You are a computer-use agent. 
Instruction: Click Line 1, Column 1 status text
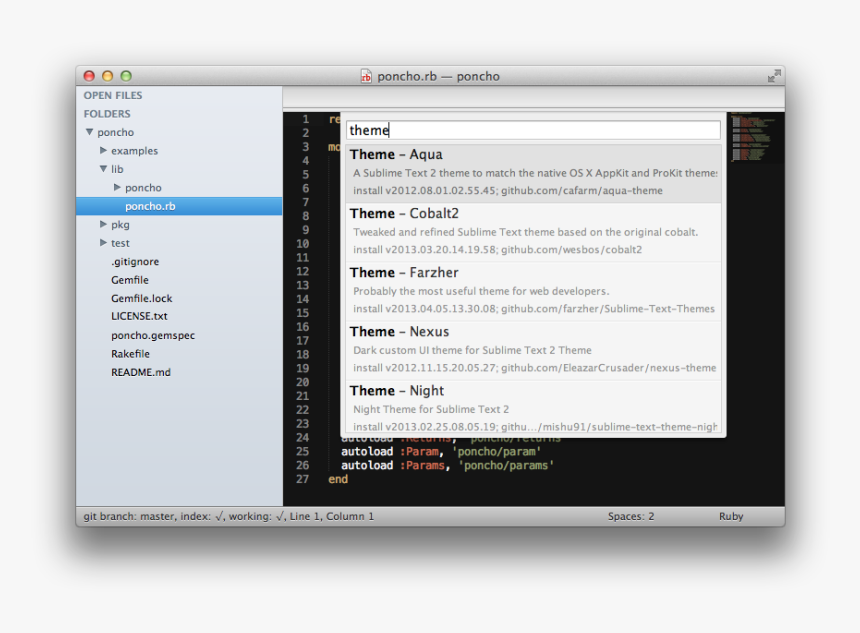(x=331, y=516)
